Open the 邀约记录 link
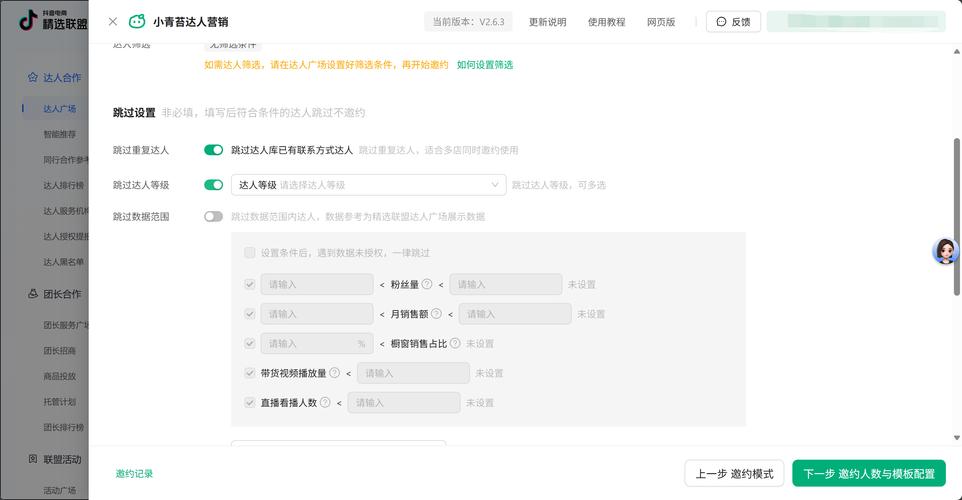Image resolution: width=962 pixels, height=500 pixels. coord(134,474)
